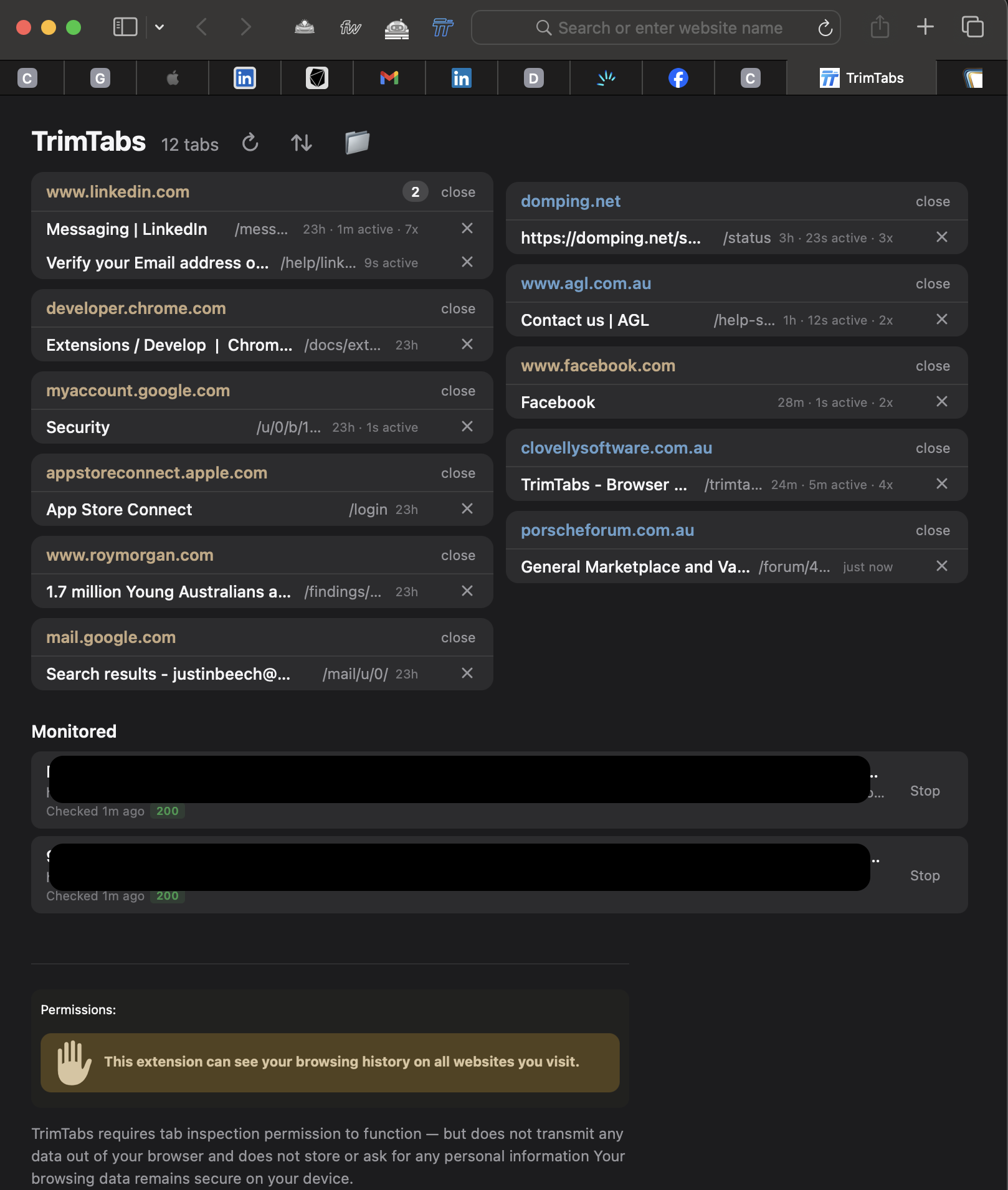Click the ship extension toolbar icon
This screenshot has height=1190, width=1008.
(x=305, y=27)
